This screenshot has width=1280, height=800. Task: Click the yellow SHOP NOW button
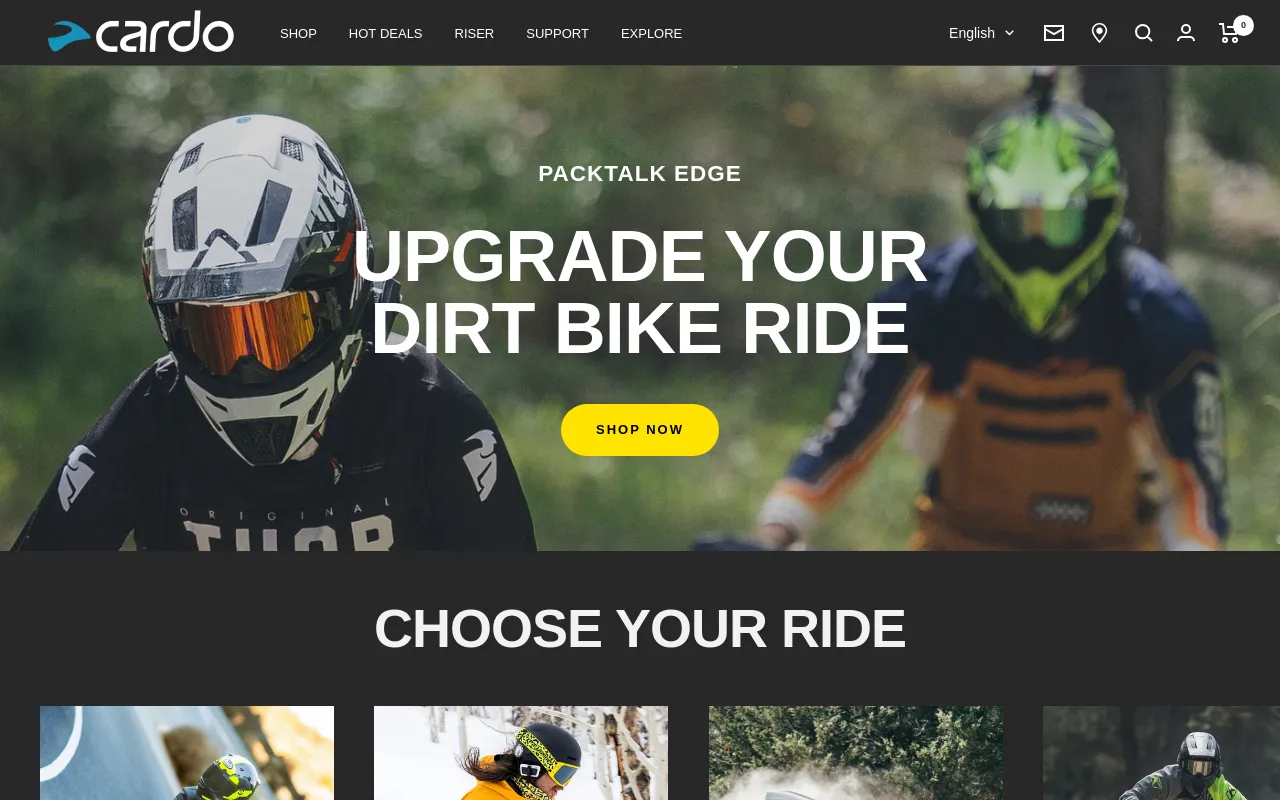click(x=640, y=430)
